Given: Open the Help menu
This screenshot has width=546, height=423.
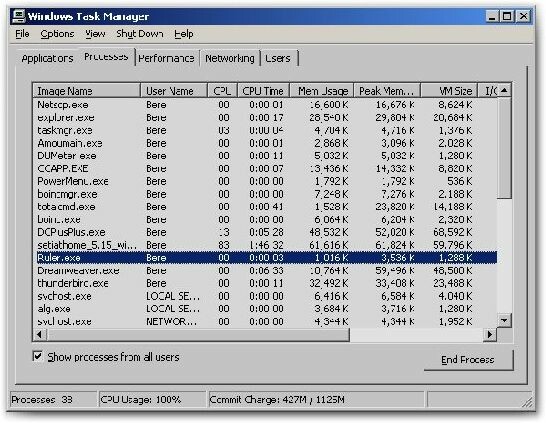Looking at the screenshot, I should coord(184,34).
